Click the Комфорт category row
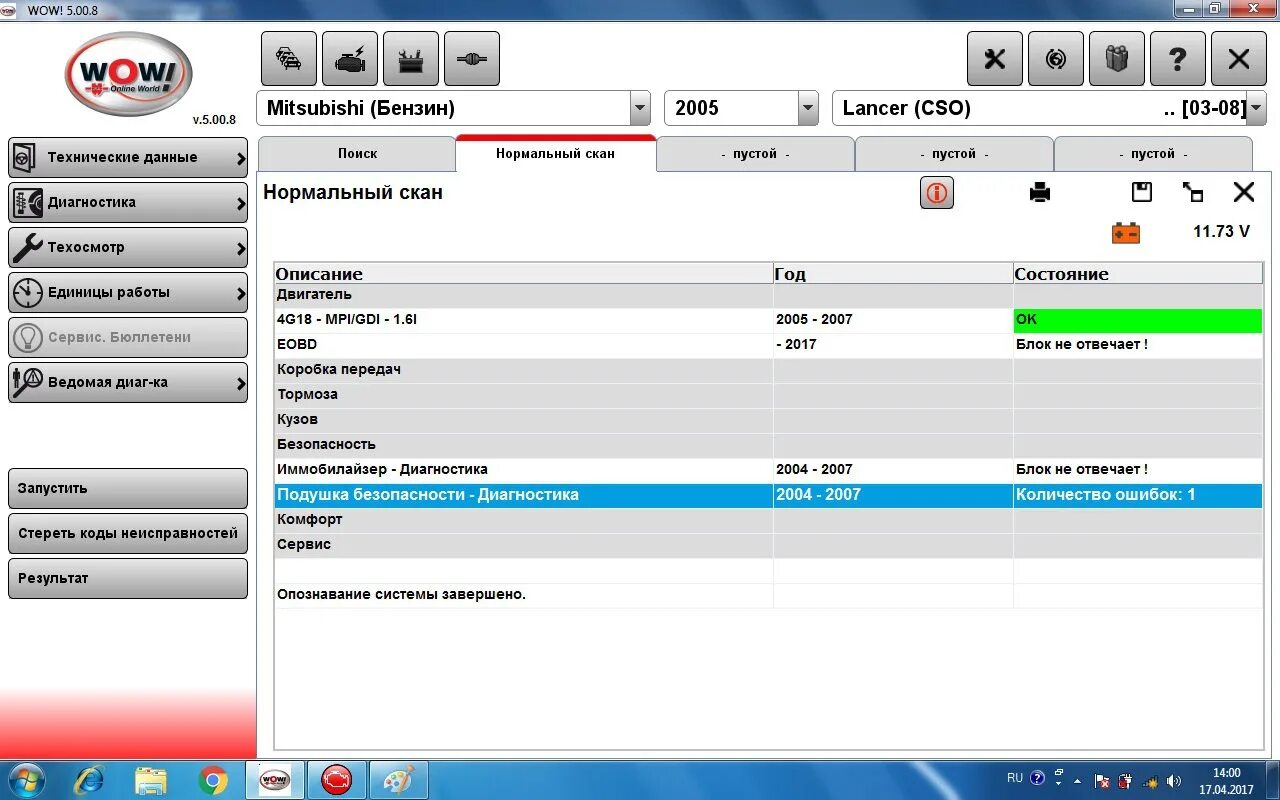This screenshot has height=800, width=1280. (768, 520)
